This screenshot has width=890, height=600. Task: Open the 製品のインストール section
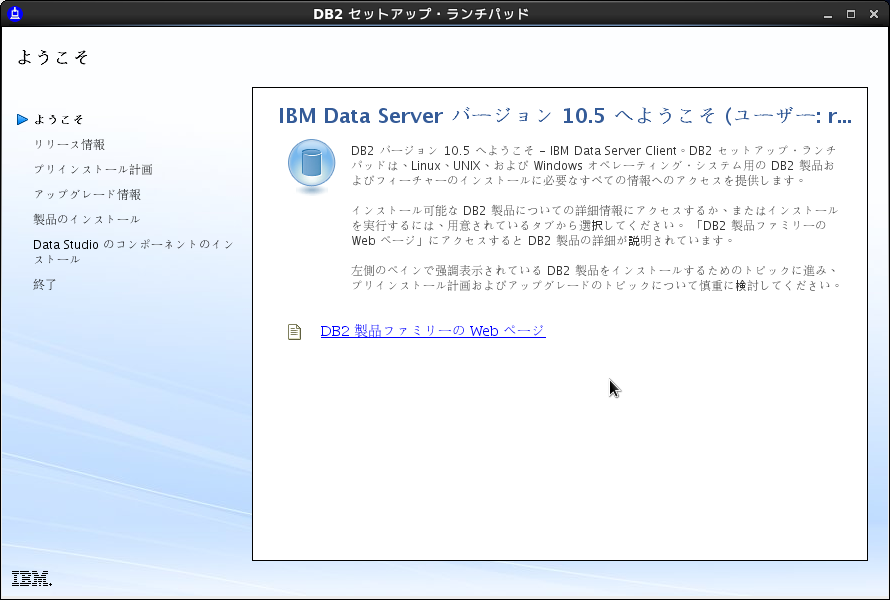pos(86,219)
